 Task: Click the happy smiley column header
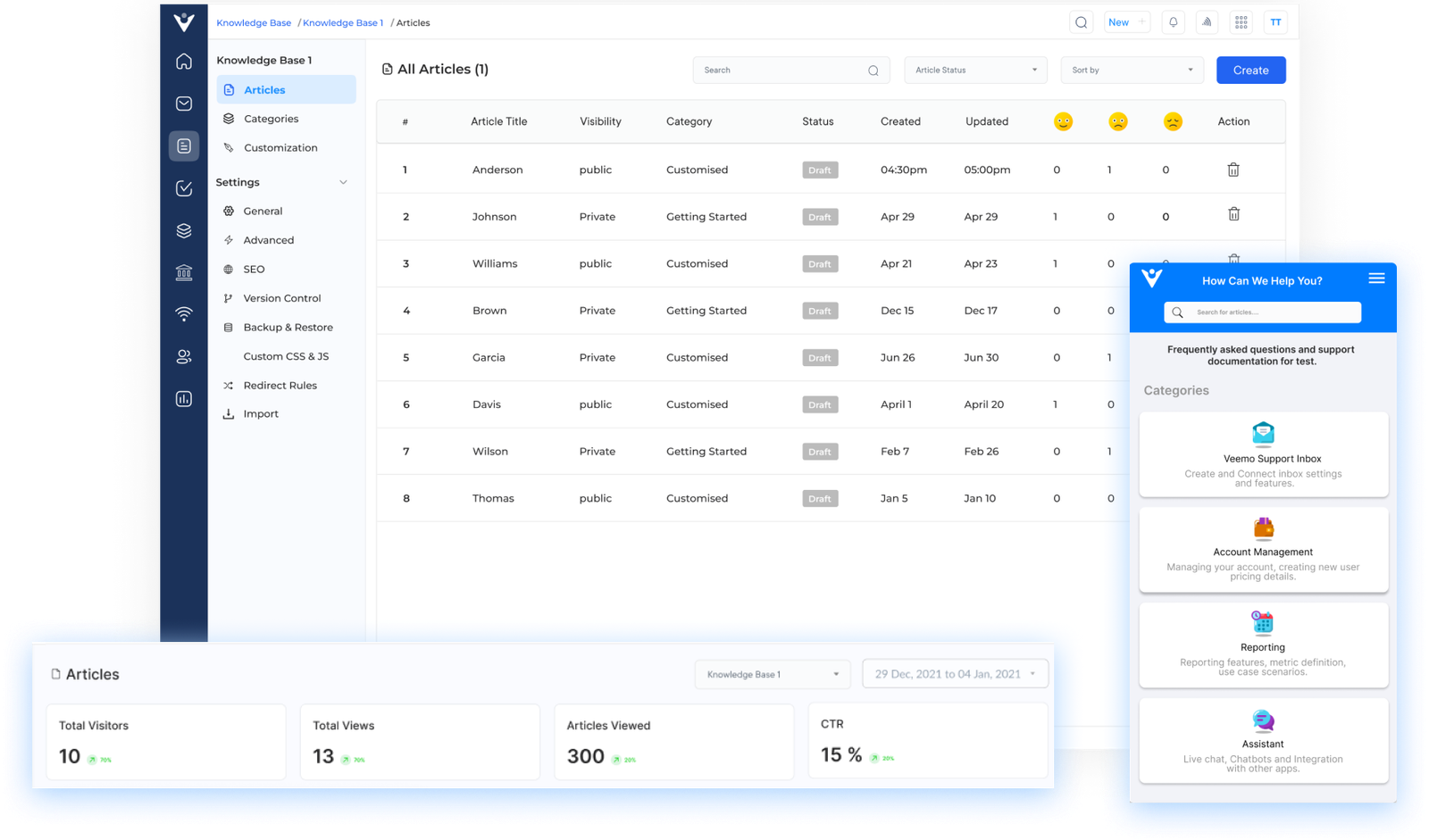coord(1063,121)
